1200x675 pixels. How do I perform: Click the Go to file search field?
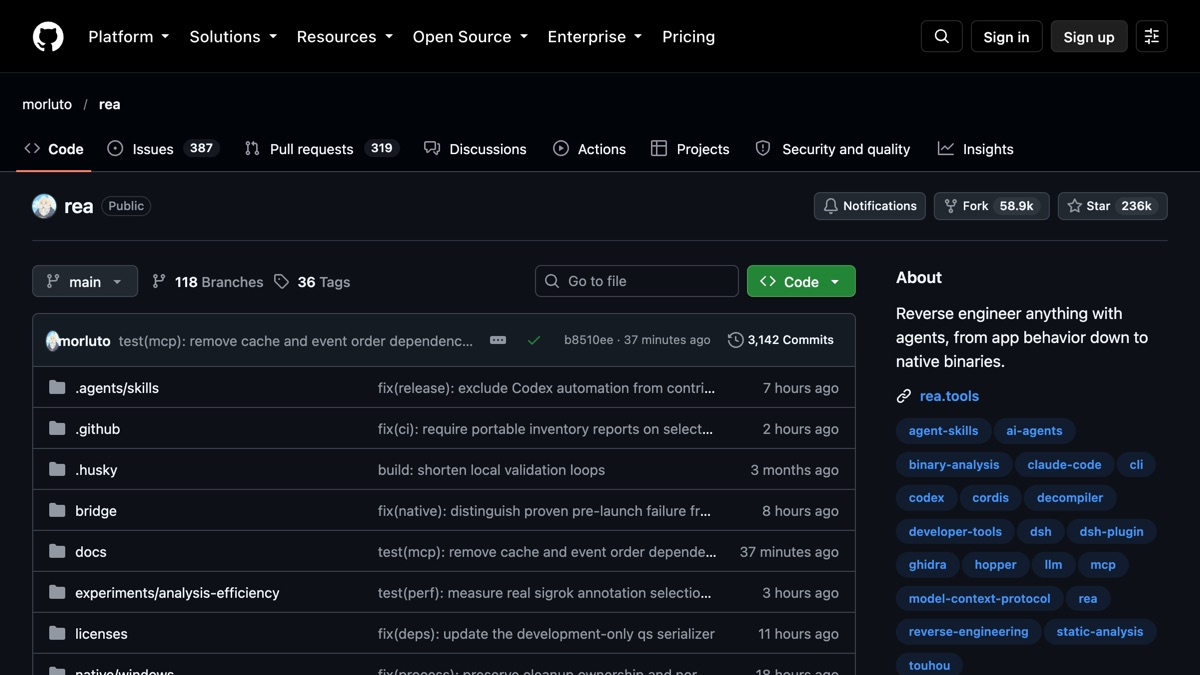click(x=637, y=282)
